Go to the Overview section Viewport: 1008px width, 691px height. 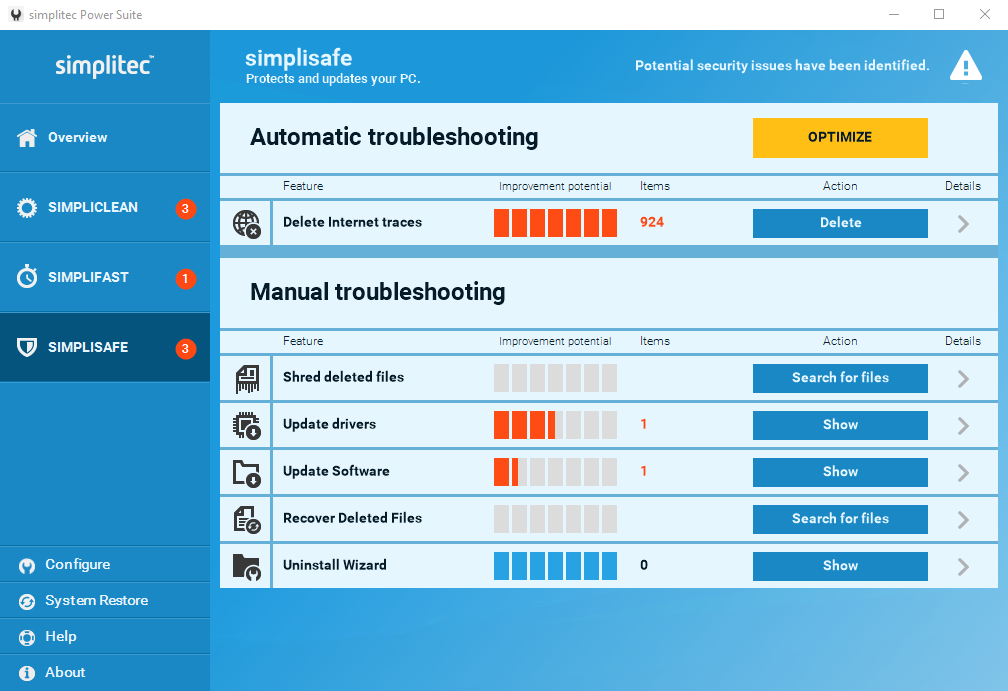[105, 138]
